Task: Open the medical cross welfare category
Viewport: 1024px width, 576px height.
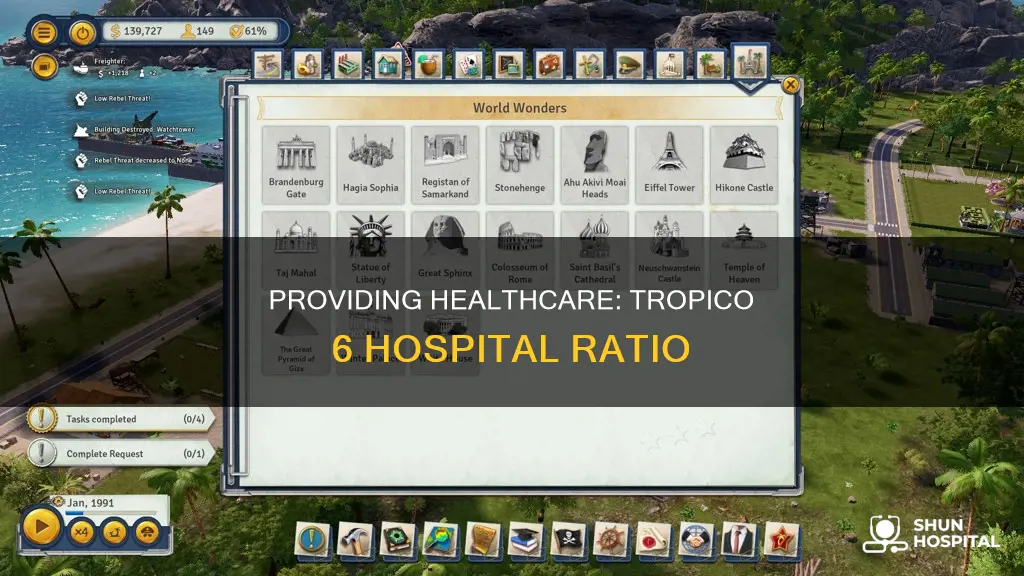Action: click(589, 65)
